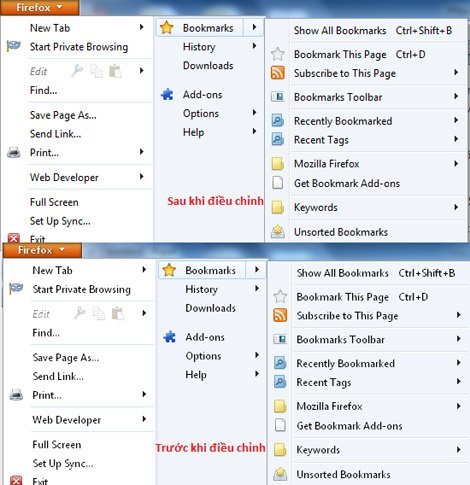
Task: Click the empty star beside Bookmark This Page, upper menu
Action: coord(278,54)
